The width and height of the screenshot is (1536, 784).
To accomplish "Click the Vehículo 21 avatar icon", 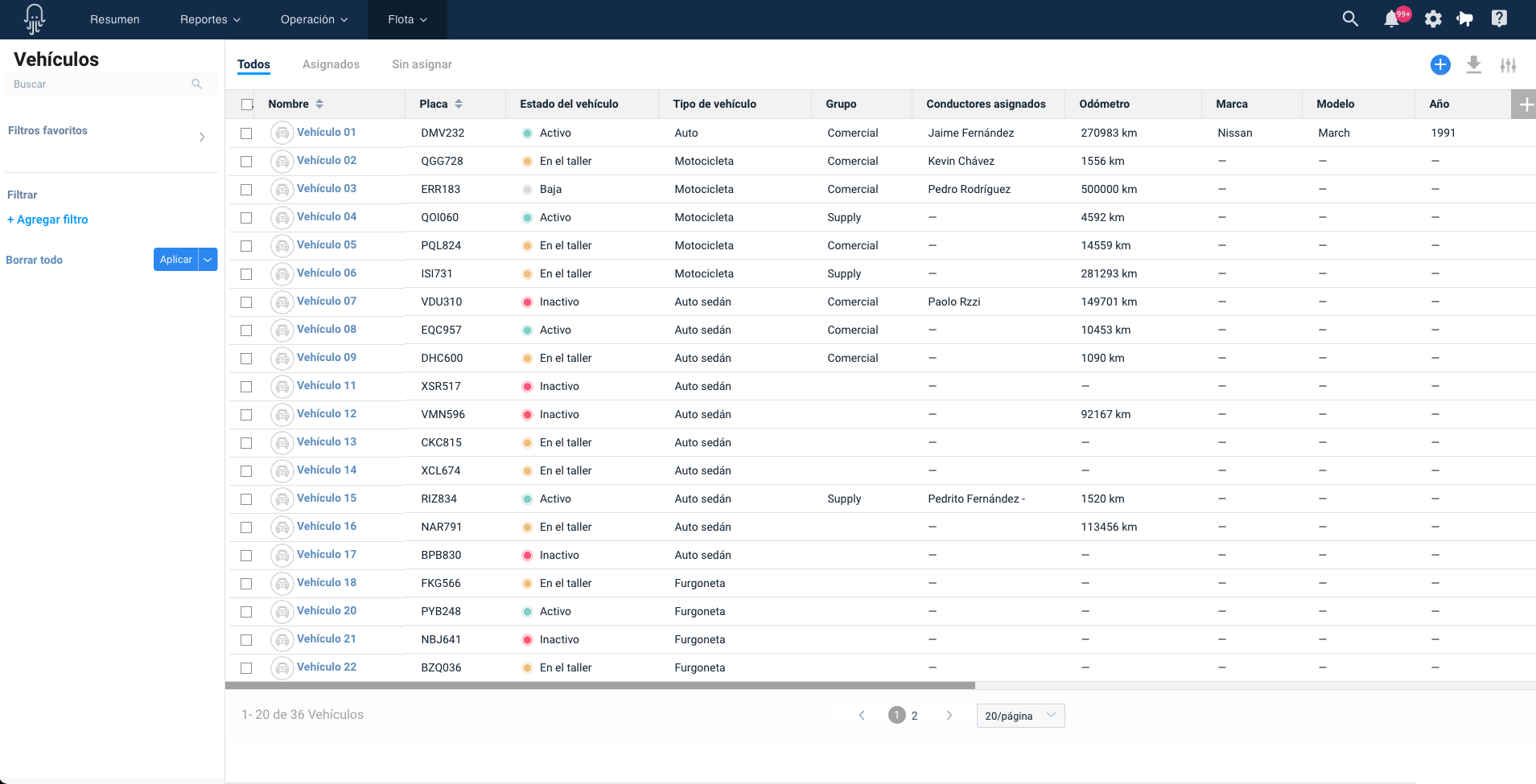I will 282,639.
